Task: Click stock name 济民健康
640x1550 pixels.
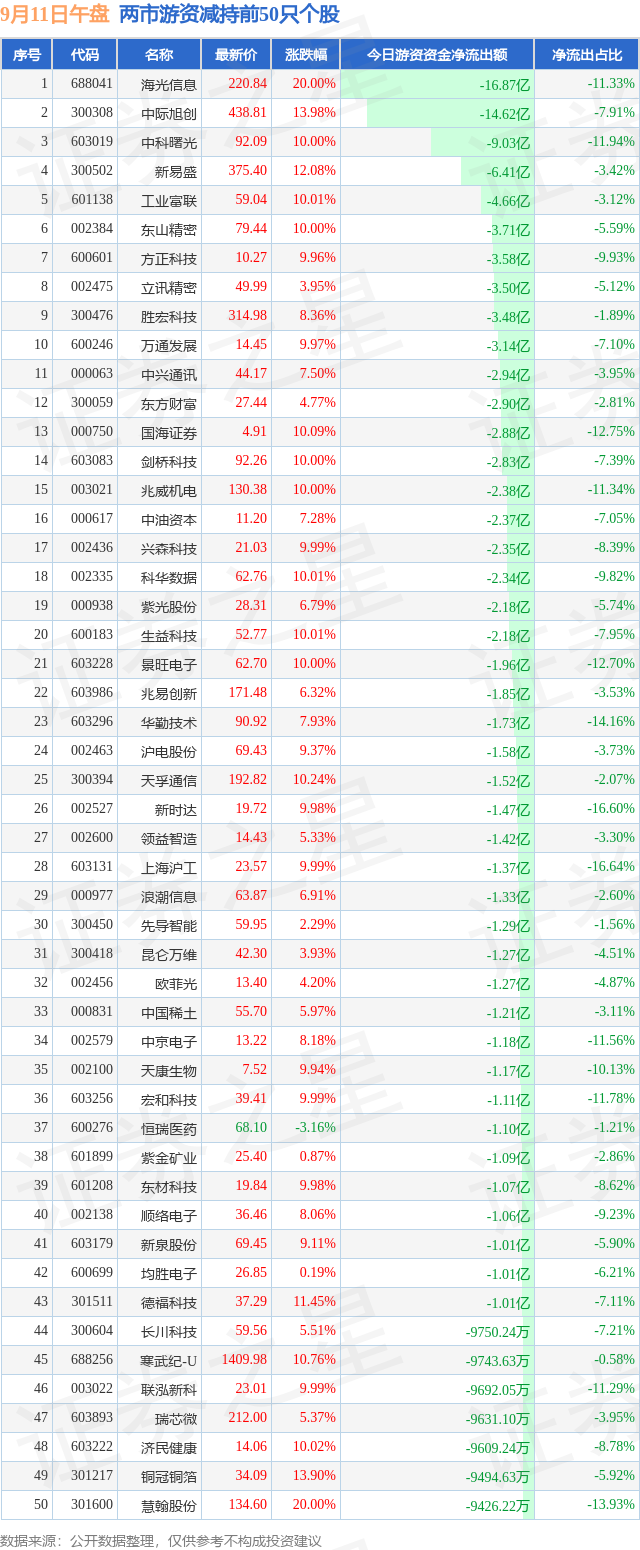Action: (170, 1448)
